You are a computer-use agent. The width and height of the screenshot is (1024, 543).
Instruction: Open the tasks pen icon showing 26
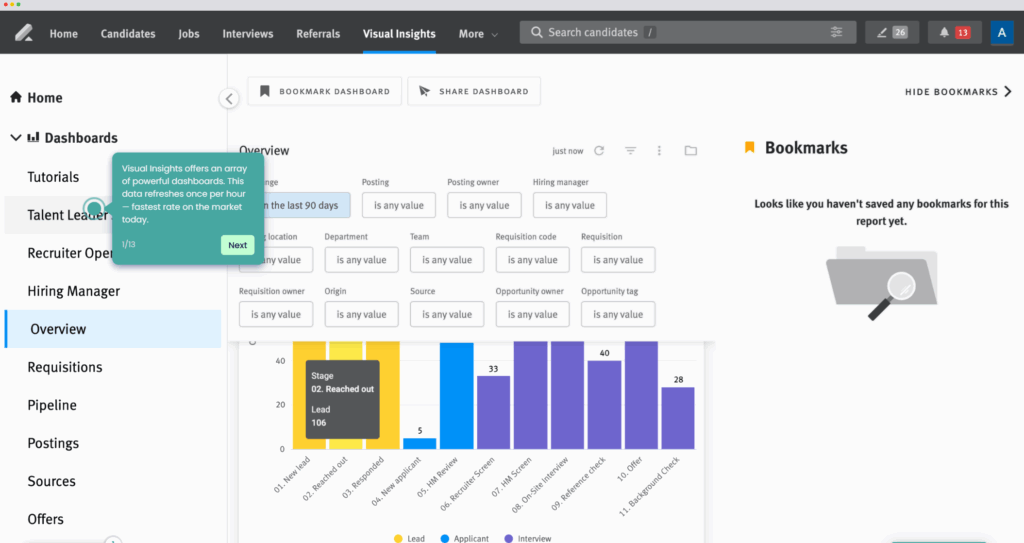(891, 32)
